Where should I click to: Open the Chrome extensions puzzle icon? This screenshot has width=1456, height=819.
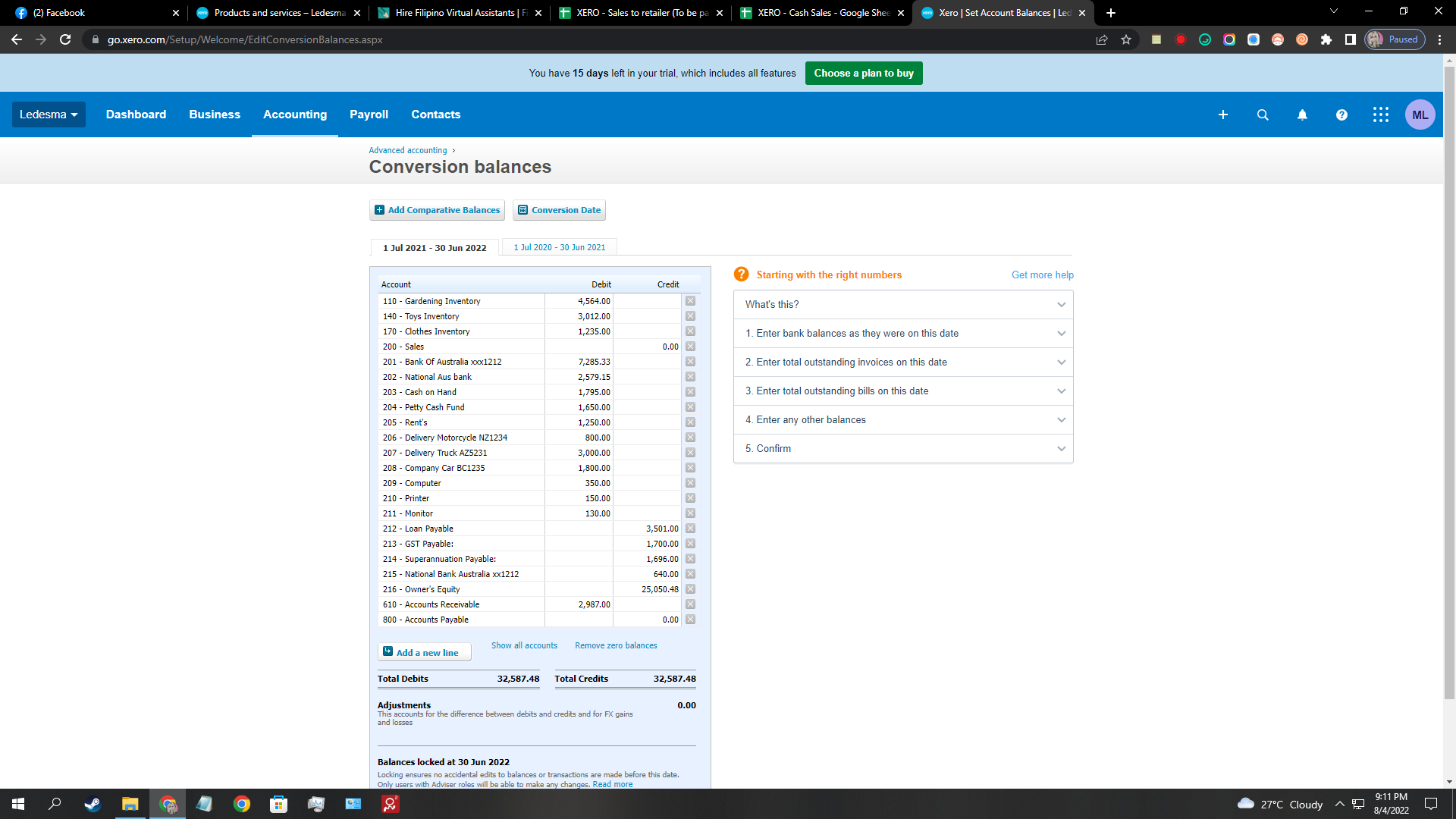[1327, 39]
